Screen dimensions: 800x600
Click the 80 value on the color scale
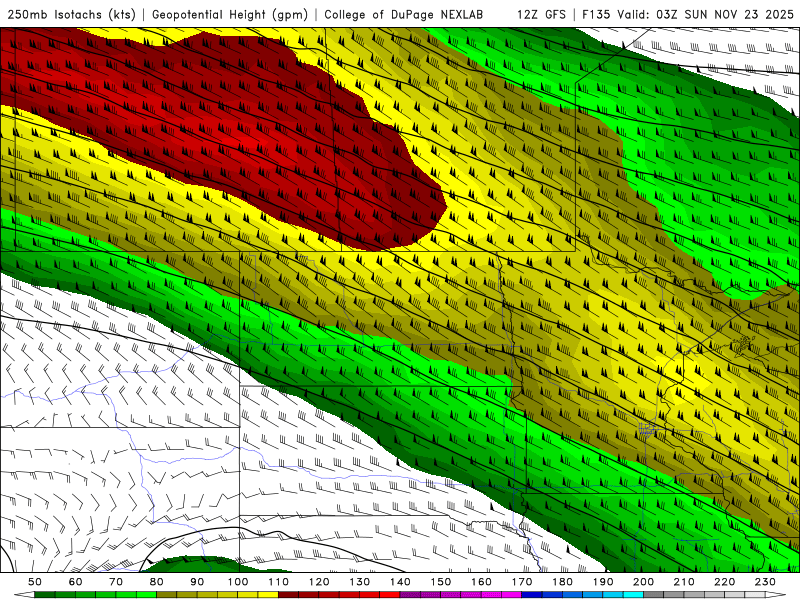(x=157, y=582)
